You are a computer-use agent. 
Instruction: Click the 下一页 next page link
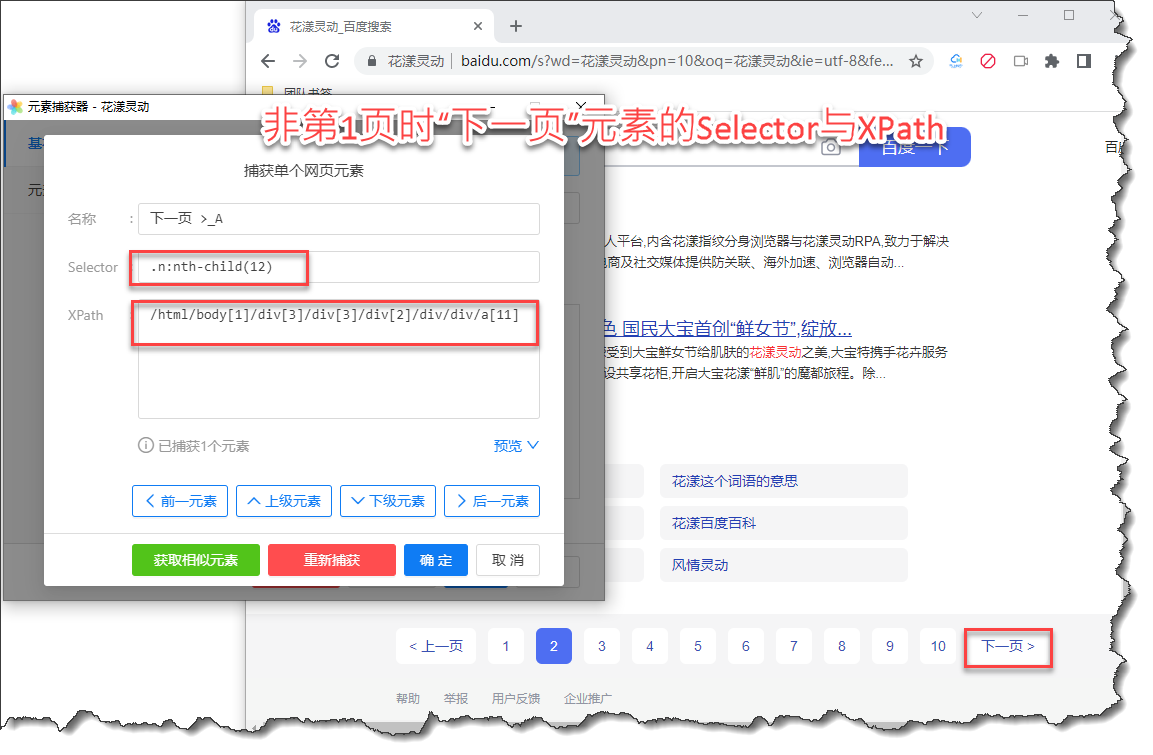[1008, 646]
